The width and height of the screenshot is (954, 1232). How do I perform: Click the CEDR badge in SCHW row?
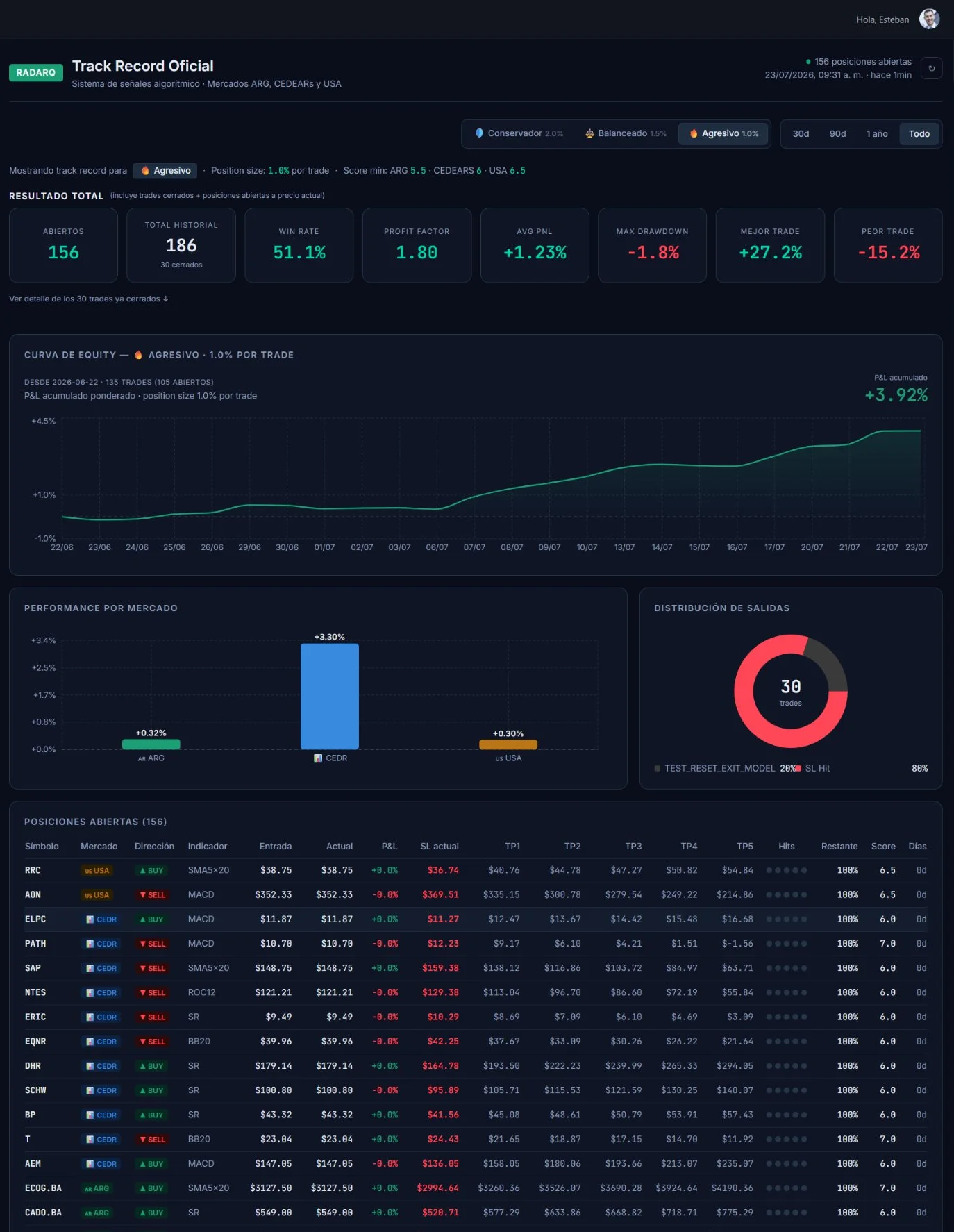(101, 1090)
